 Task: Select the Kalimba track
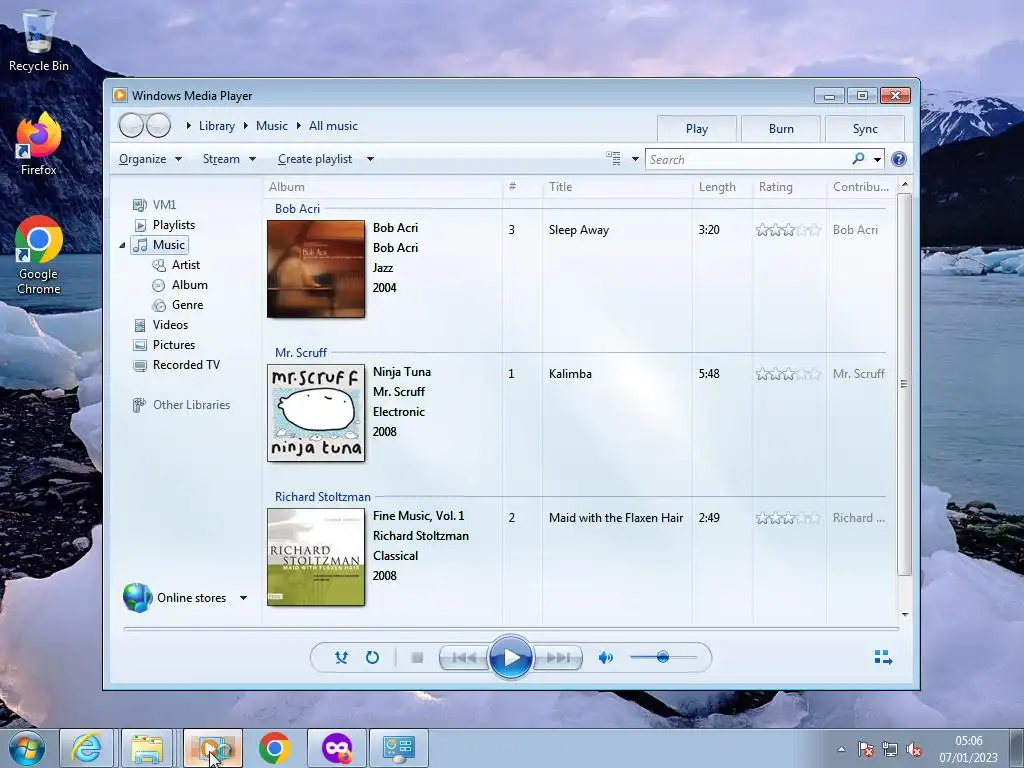570,374
